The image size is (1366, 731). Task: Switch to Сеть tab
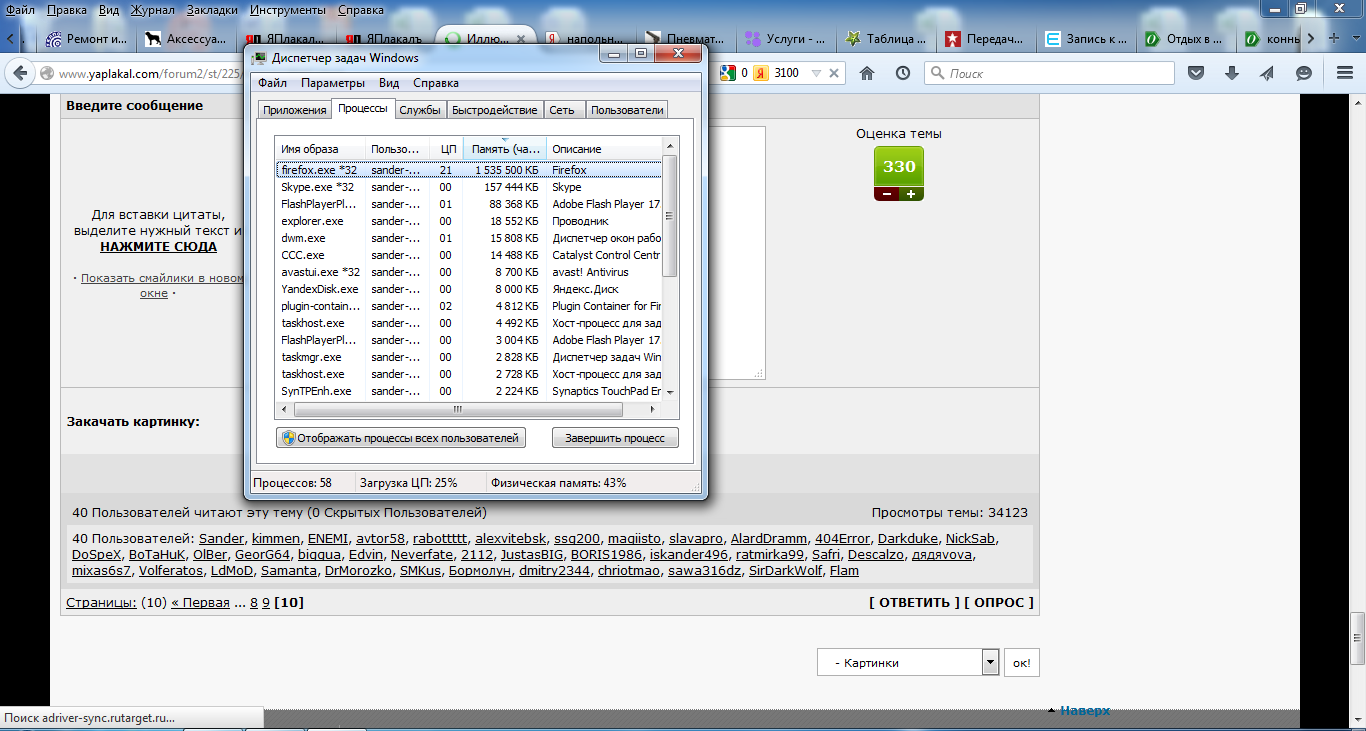(562, 110)
